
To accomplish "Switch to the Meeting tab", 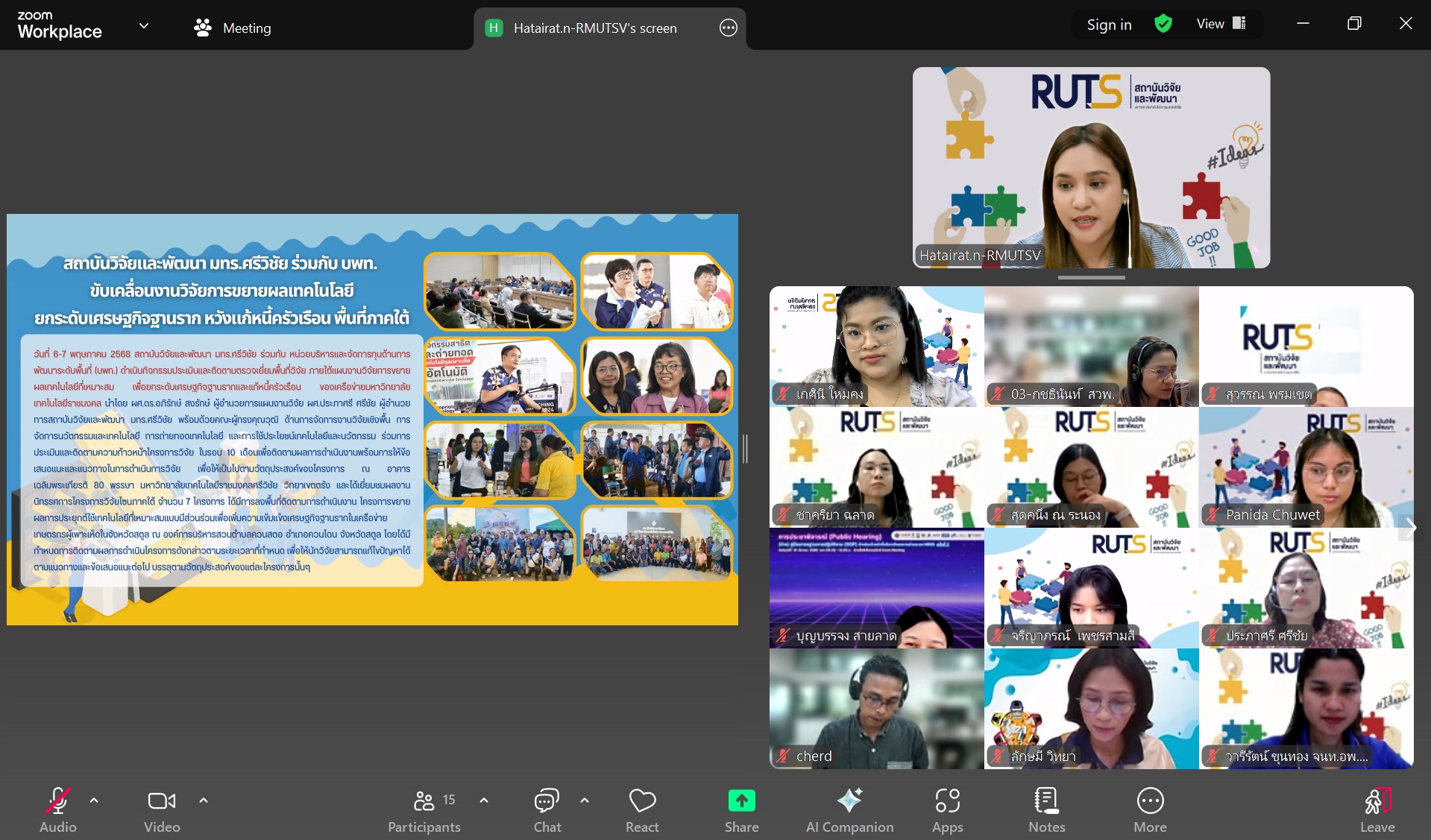I will pos(232,28).
